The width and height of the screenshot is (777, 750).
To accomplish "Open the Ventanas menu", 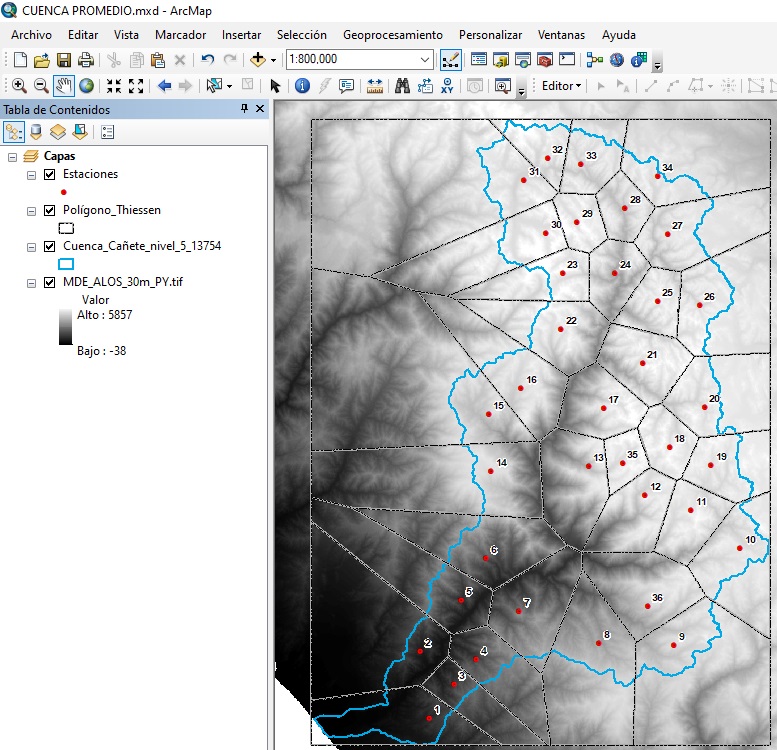I will [x=561, y=35].
